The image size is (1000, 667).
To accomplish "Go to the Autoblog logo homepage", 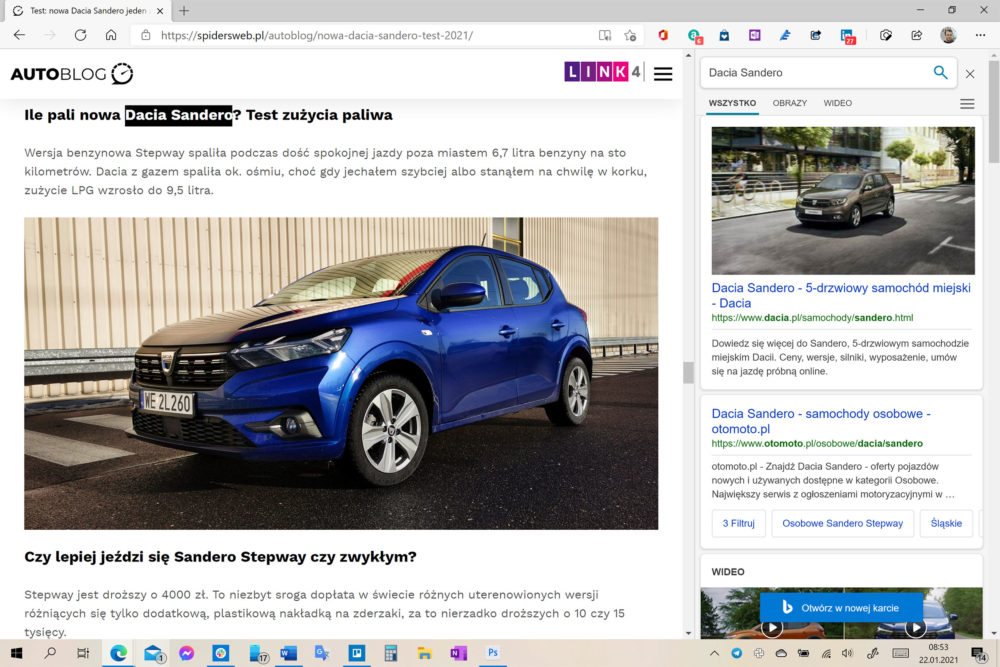I will point(71,74).
